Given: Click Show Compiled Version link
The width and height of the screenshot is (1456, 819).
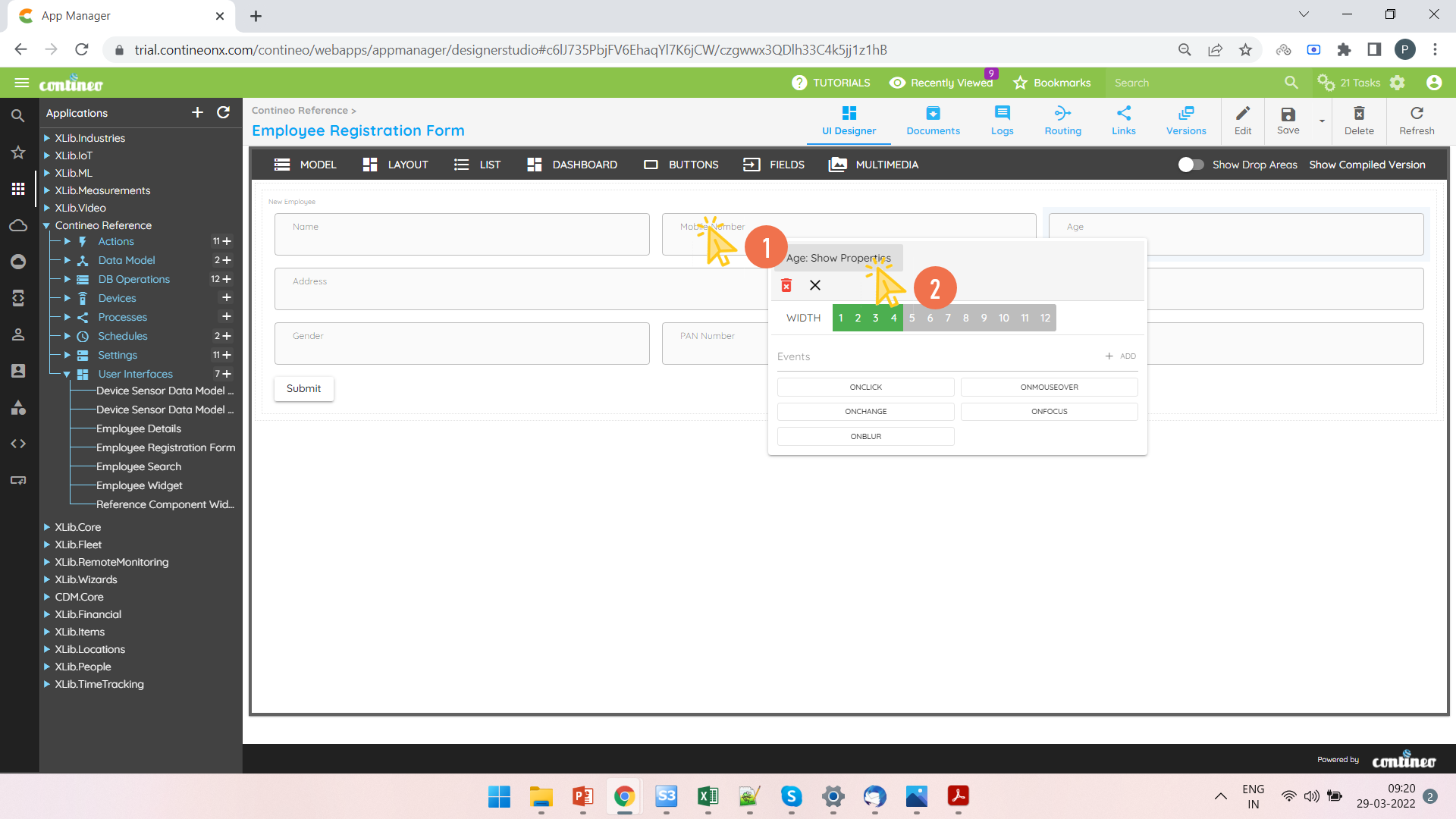Looking at the screenshot, I should click(1367, 165).
